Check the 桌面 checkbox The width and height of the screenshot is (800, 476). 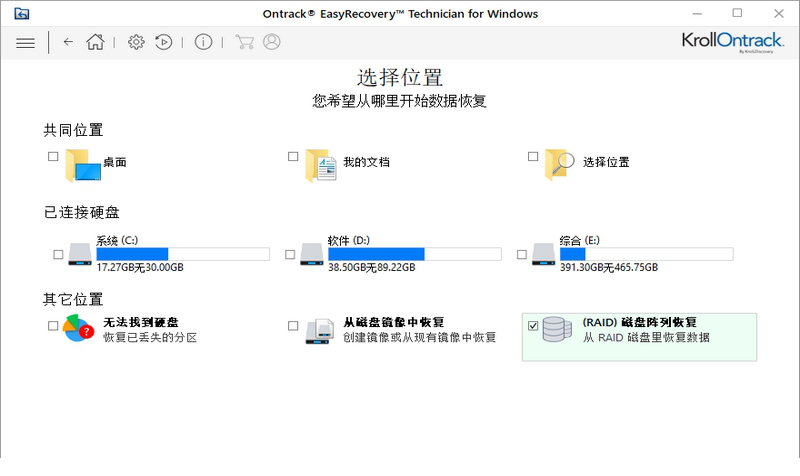(x=53, y=156)
